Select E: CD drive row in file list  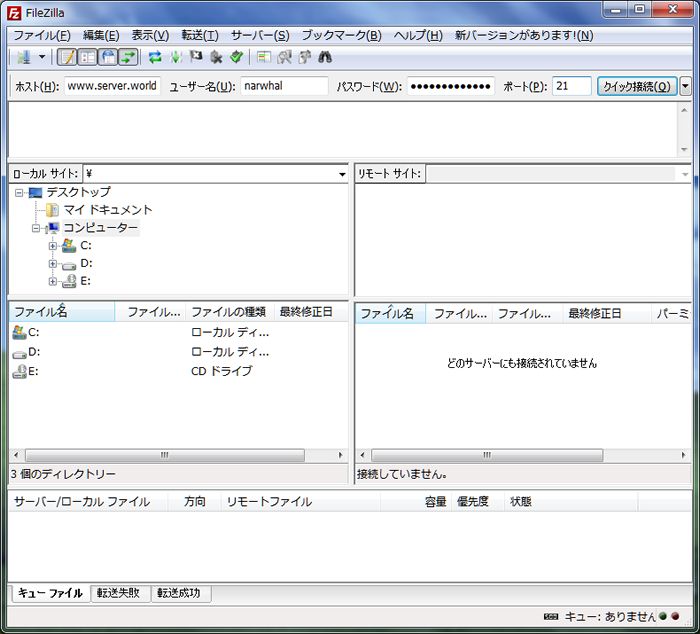tap(179, 371)
